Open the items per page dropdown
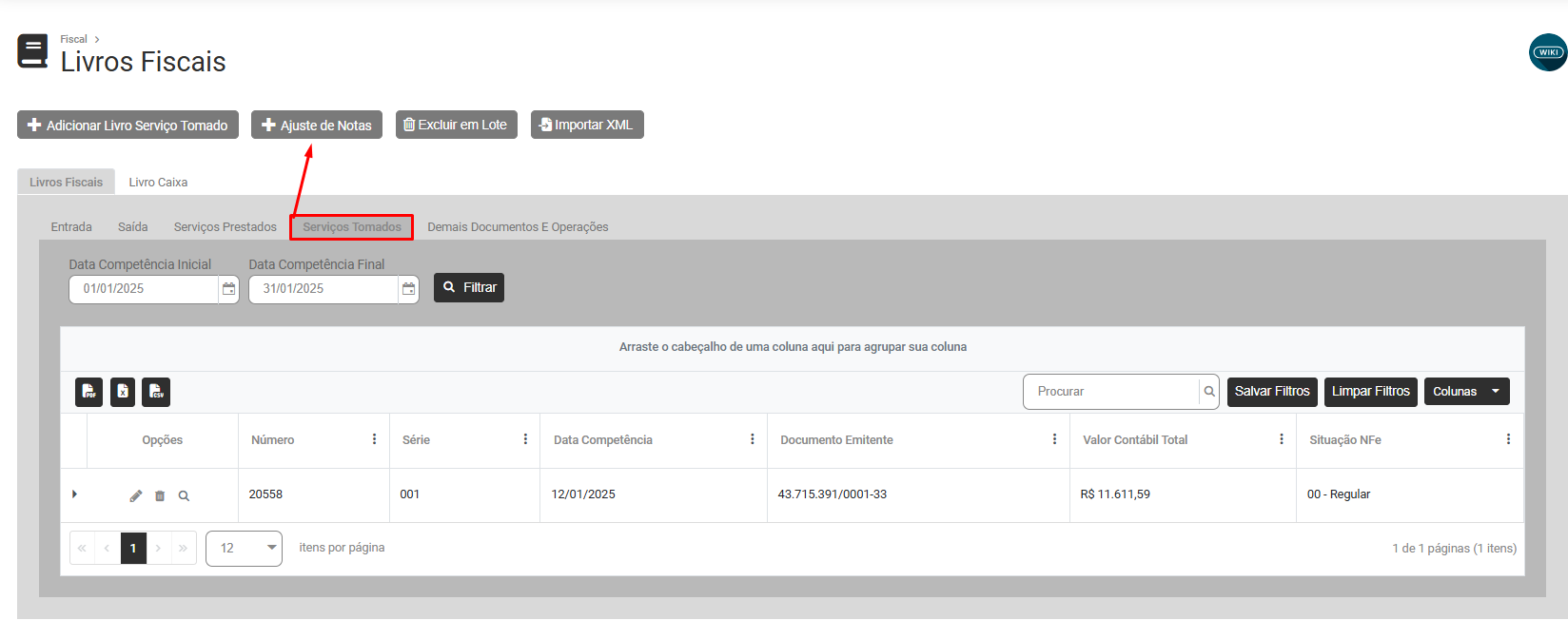1568x620 pixels. [x=244, y=549]
